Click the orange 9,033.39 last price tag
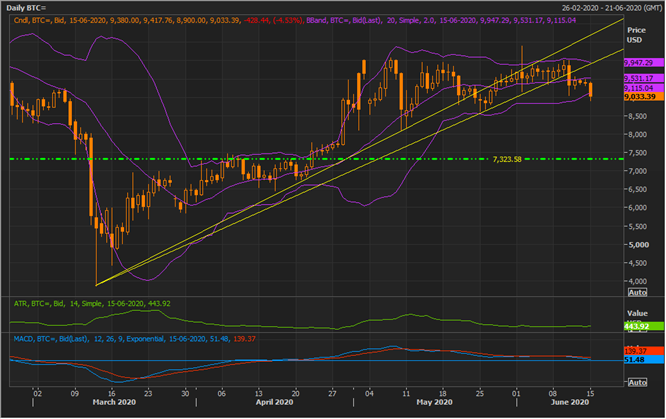 pos(643,97)
